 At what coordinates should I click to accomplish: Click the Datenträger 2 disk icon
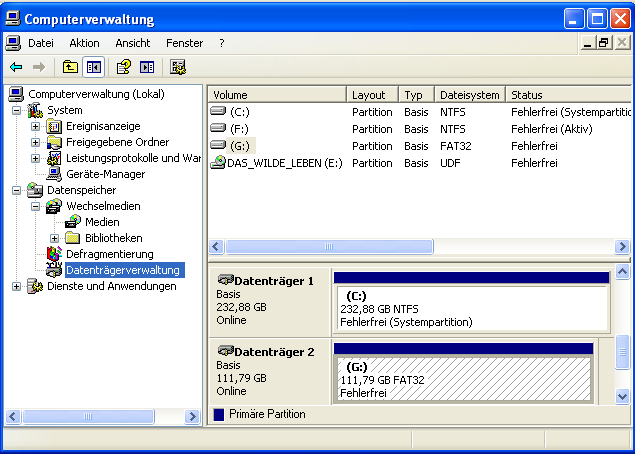point(225,352)
